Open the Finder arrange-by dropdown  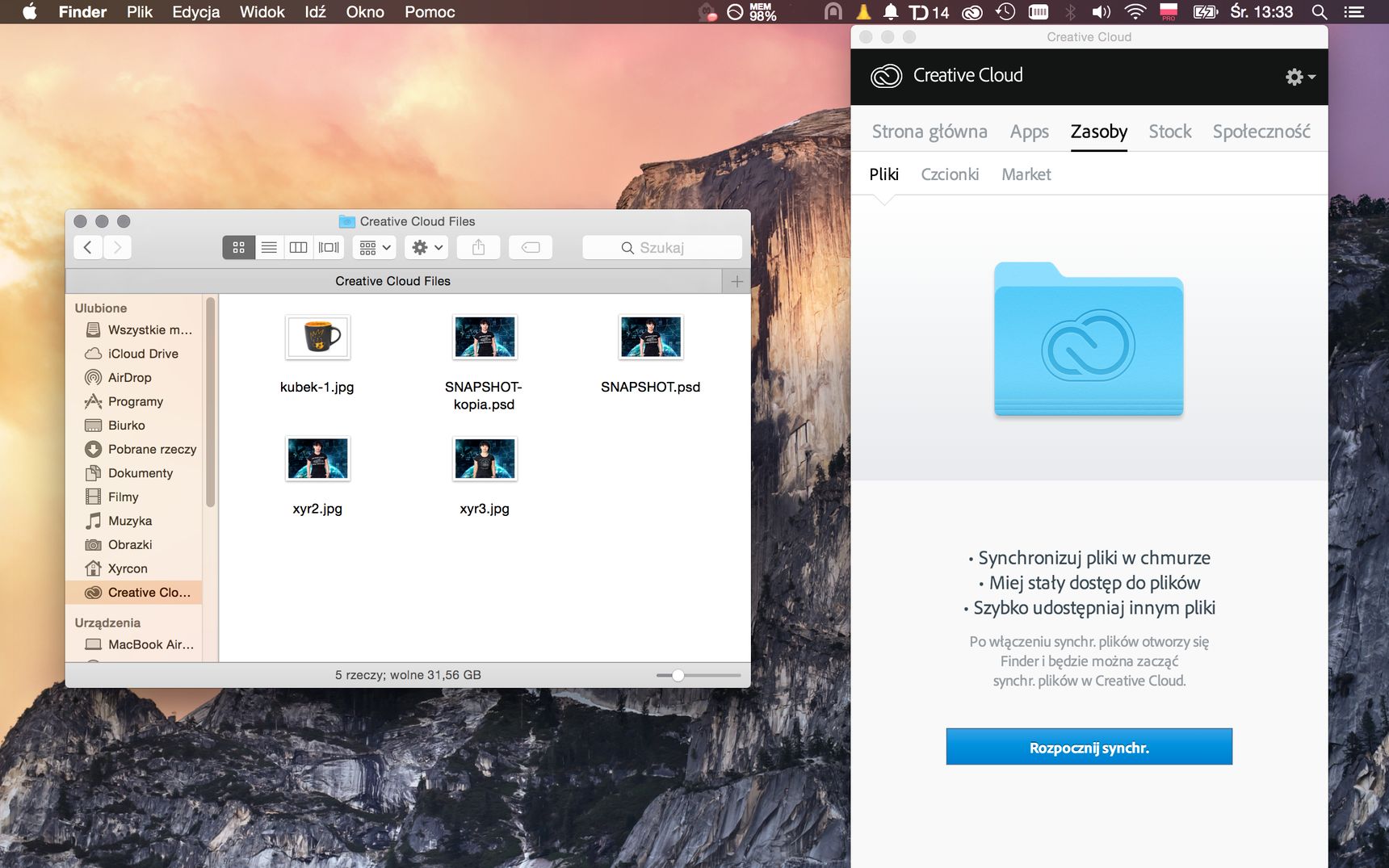coord(375,247)
